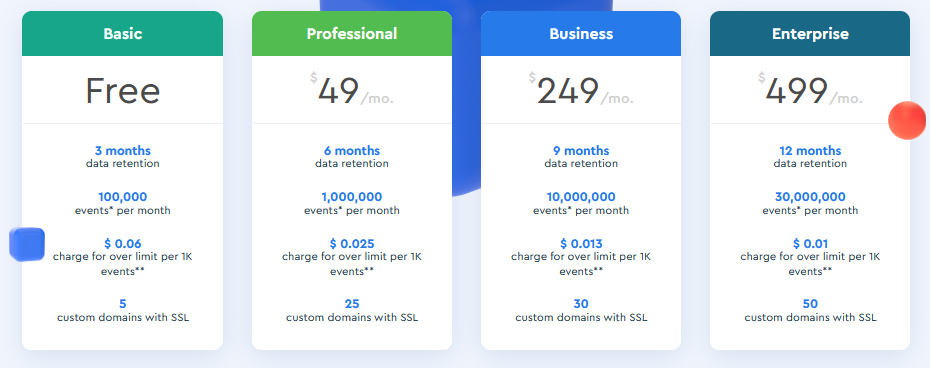Select the Basic plan header
Screen dimensions: 930x368
click(x=122, y=34)
